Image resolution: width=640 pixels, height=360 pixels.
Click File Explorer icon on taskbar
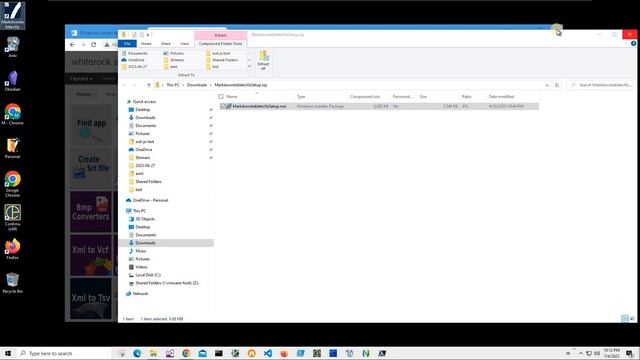pyautogui.click(x=153, y=353)
